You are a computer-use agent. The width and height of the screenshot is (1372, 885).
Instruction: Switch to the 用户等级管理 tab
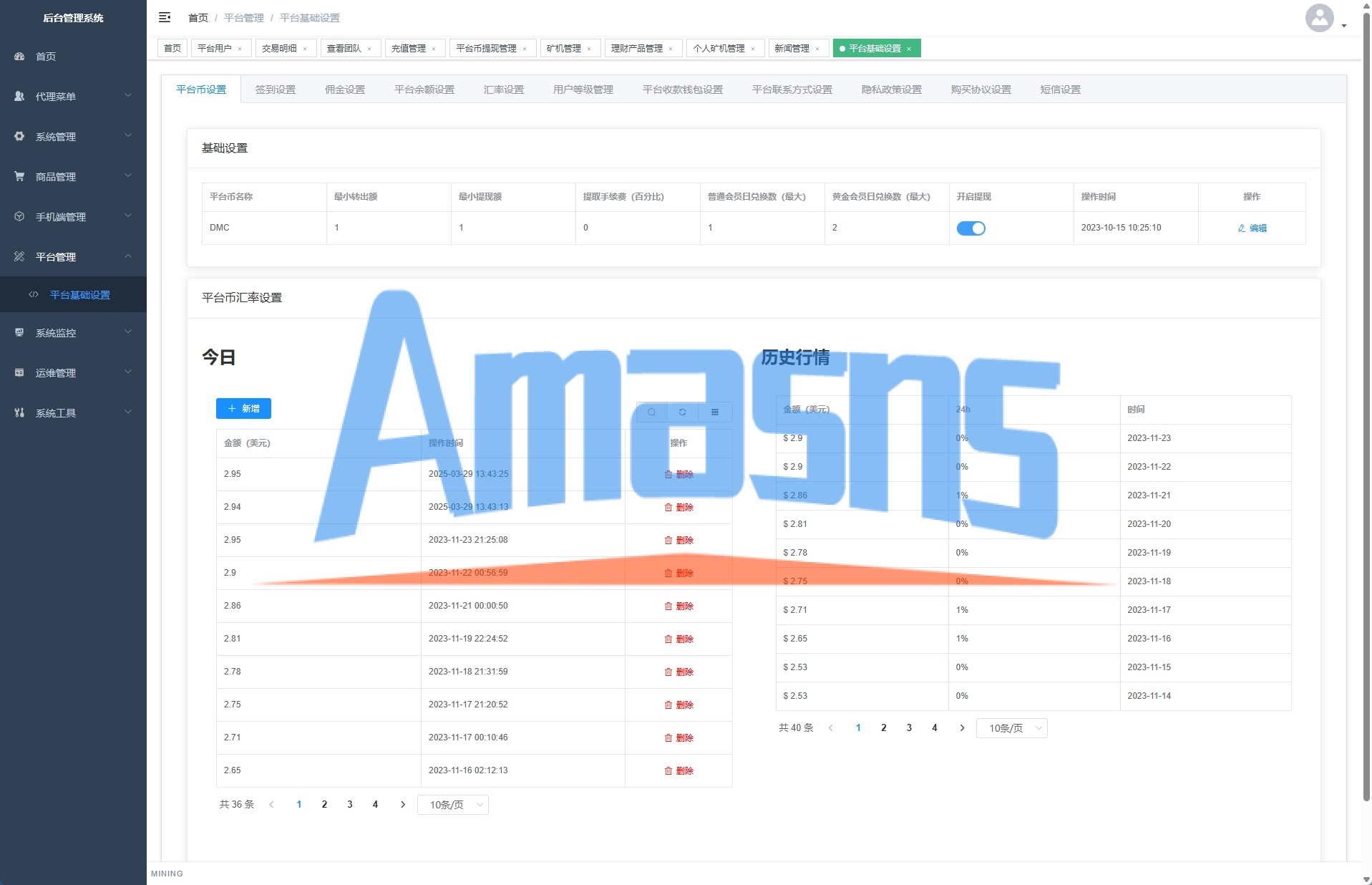tap(583, 90)
